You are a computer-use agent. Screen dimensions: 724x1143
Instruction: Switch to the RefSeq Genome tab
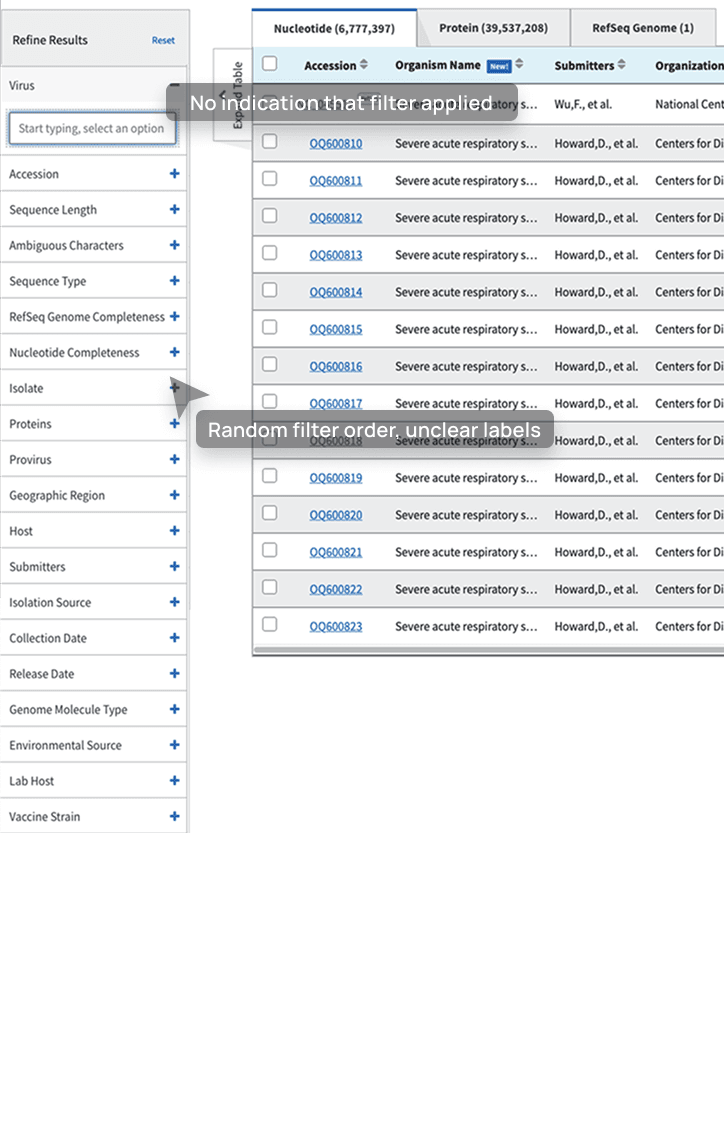[x=642, y=28]
